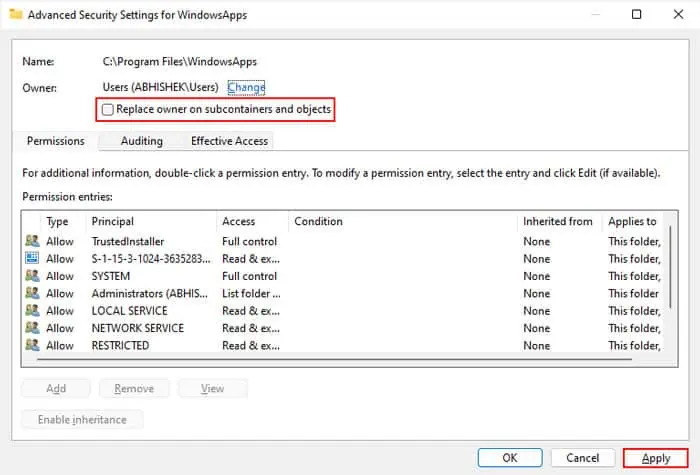
Task: Click the Remove button
Action: pos(134,389)
